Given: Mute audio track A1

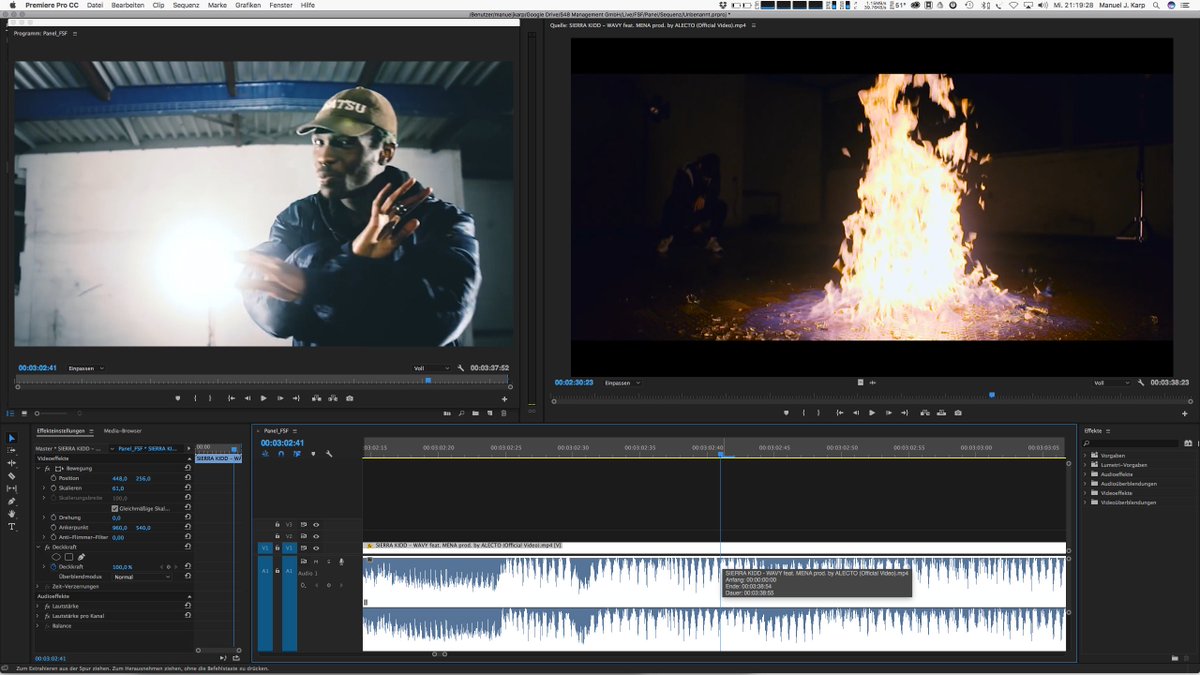Looking at the screenshot, I should pos(316,562).
